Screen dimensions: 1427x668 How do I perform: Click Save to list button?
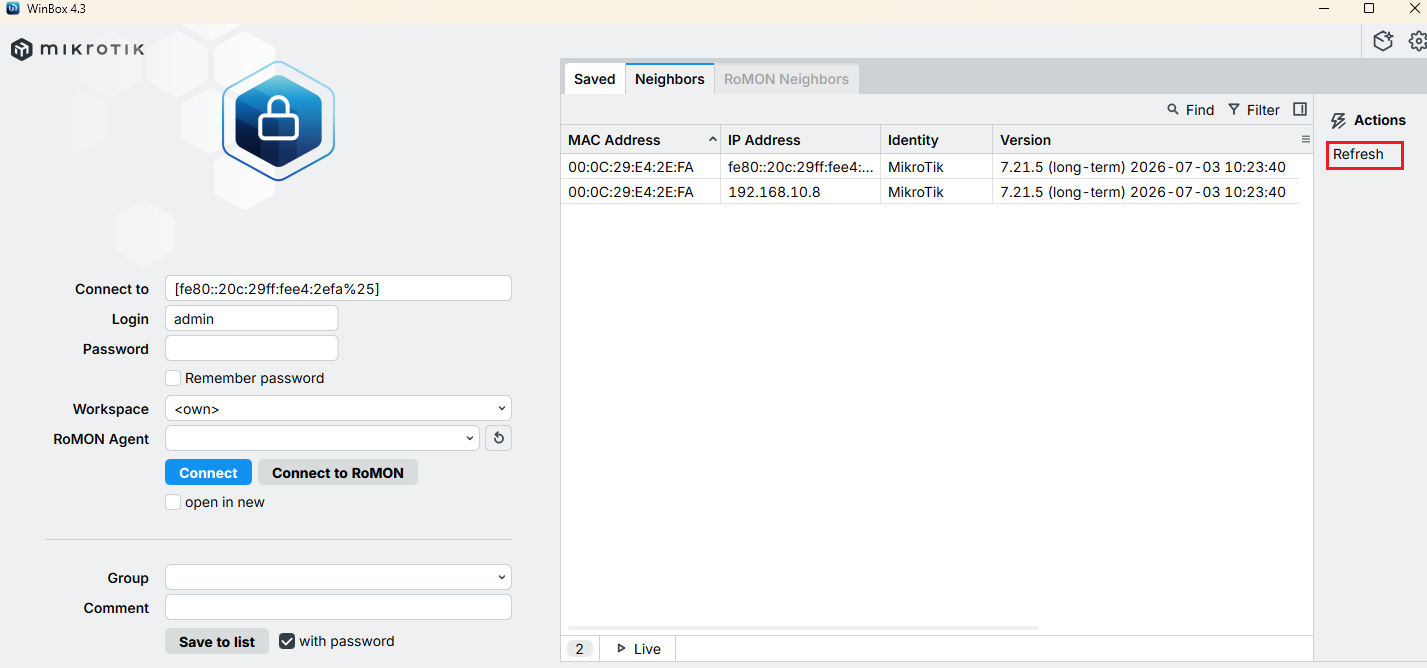pos(217,642)
